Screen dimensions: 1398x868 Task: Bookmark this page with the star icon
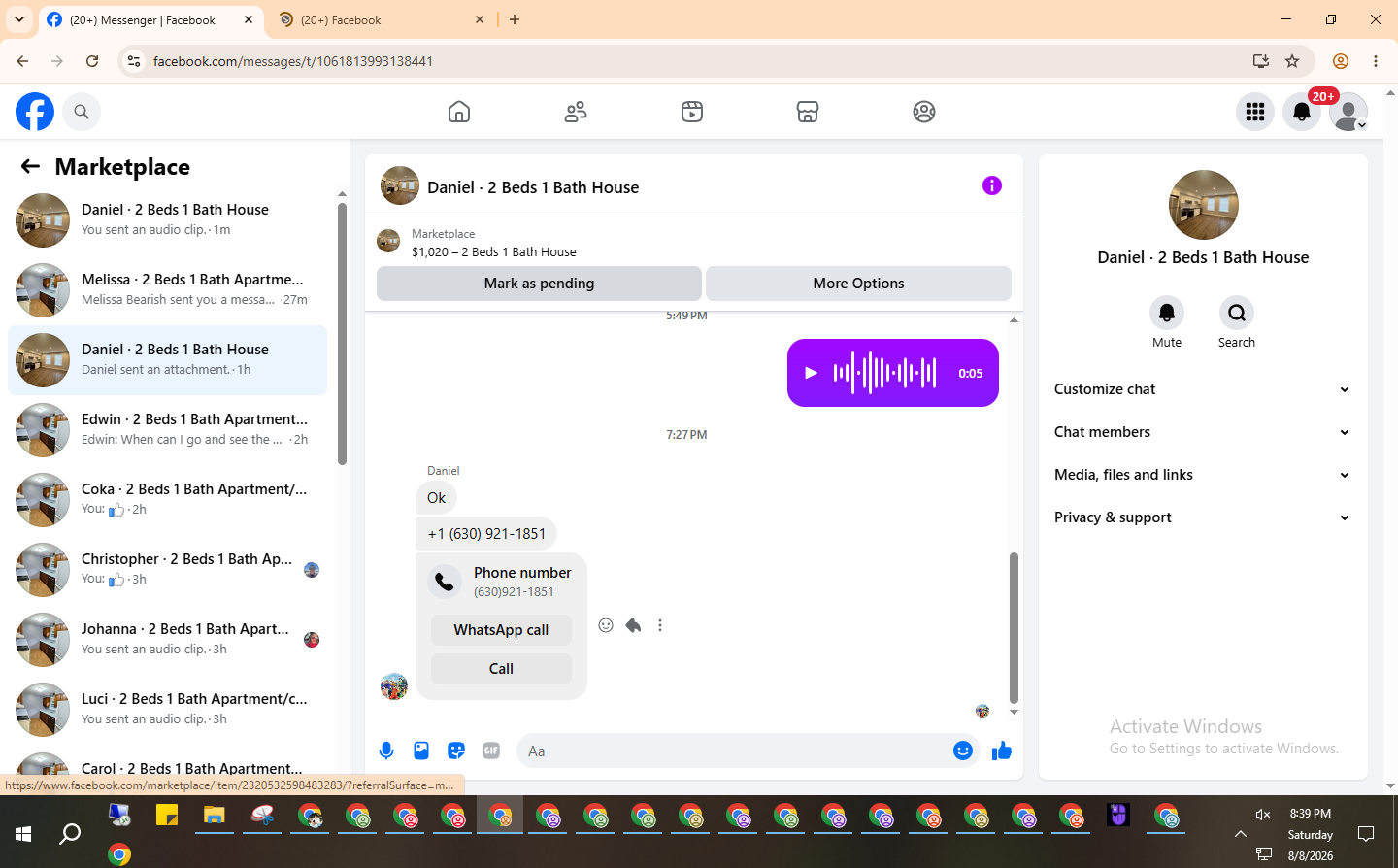tap(1292, 61)
